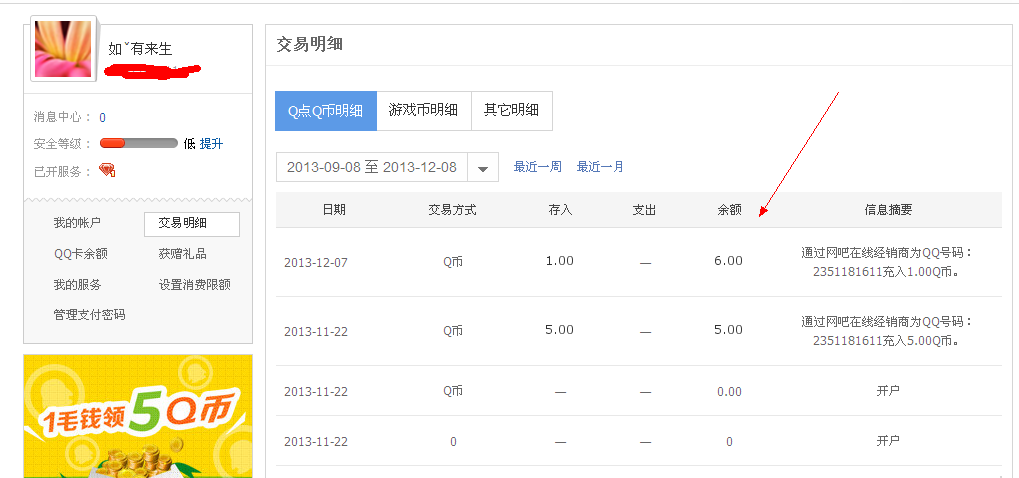The image size is (1019, 478).
Task: Click the 交易方式 column header
Action: point(452,210)
